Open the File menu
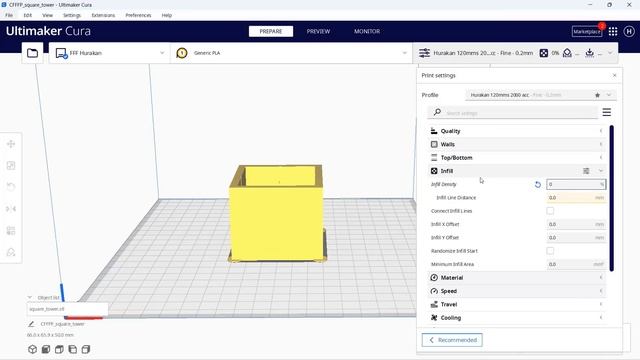640x360 pixels. coord(9,15)
